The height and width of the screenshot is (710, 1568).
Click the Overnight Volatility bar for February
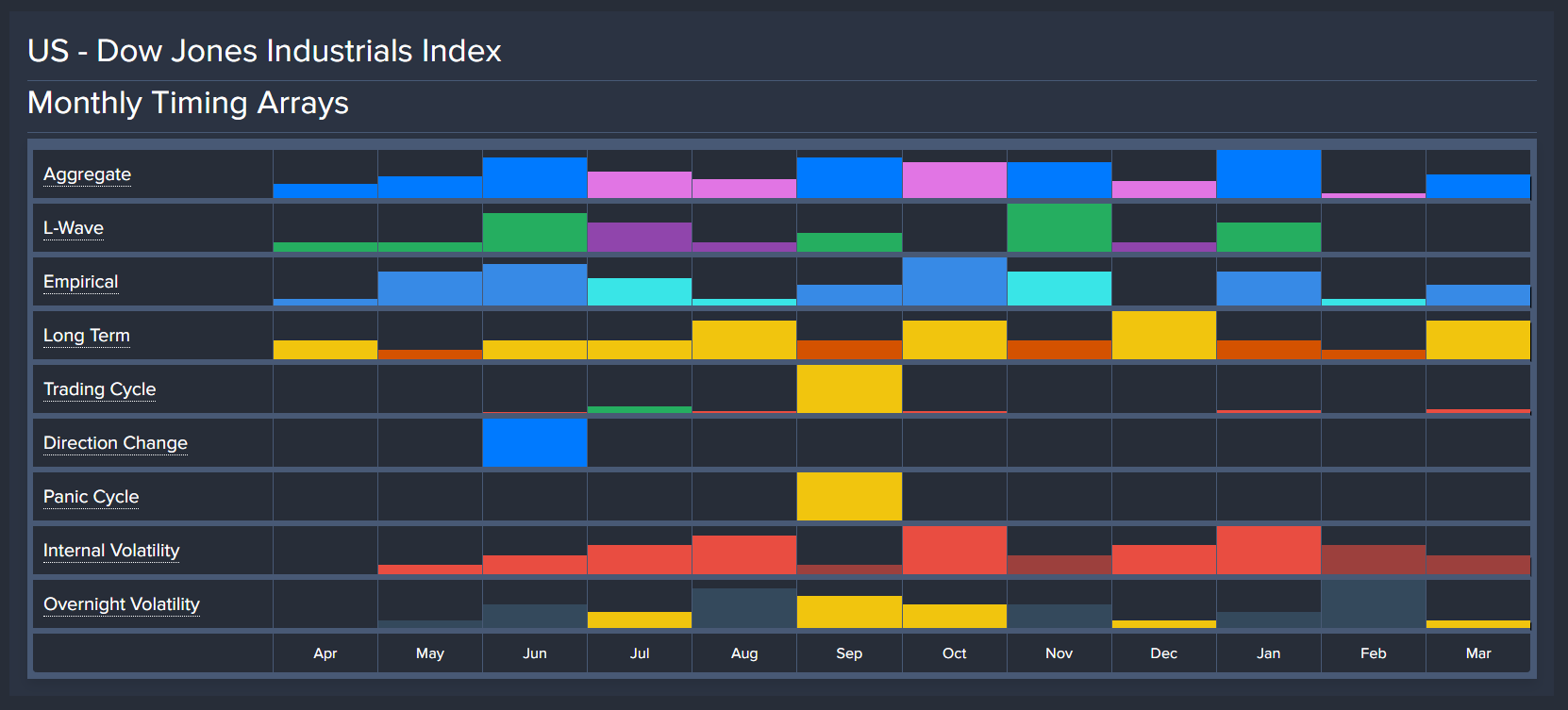pyautogui.click(x=1373, y=604)
